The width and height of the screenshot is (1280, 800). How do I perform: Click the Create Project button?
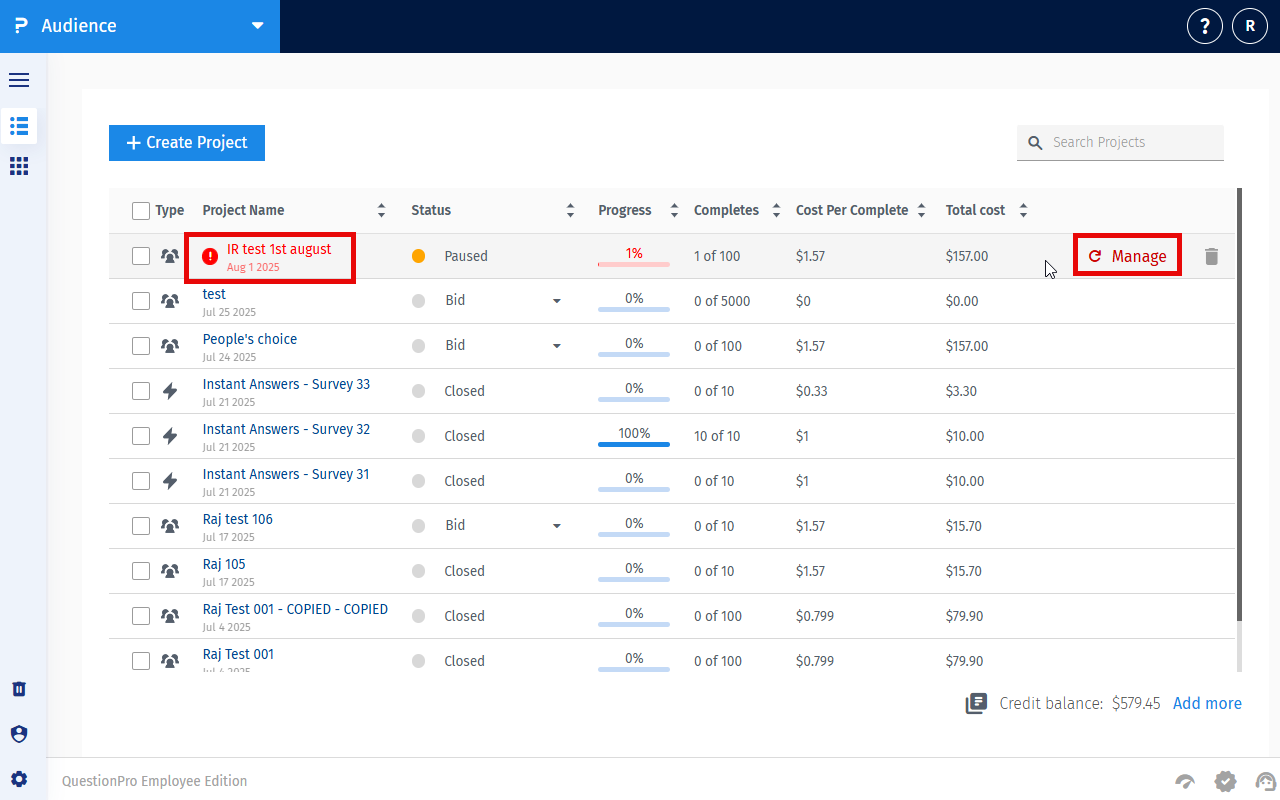click(187, 143)
